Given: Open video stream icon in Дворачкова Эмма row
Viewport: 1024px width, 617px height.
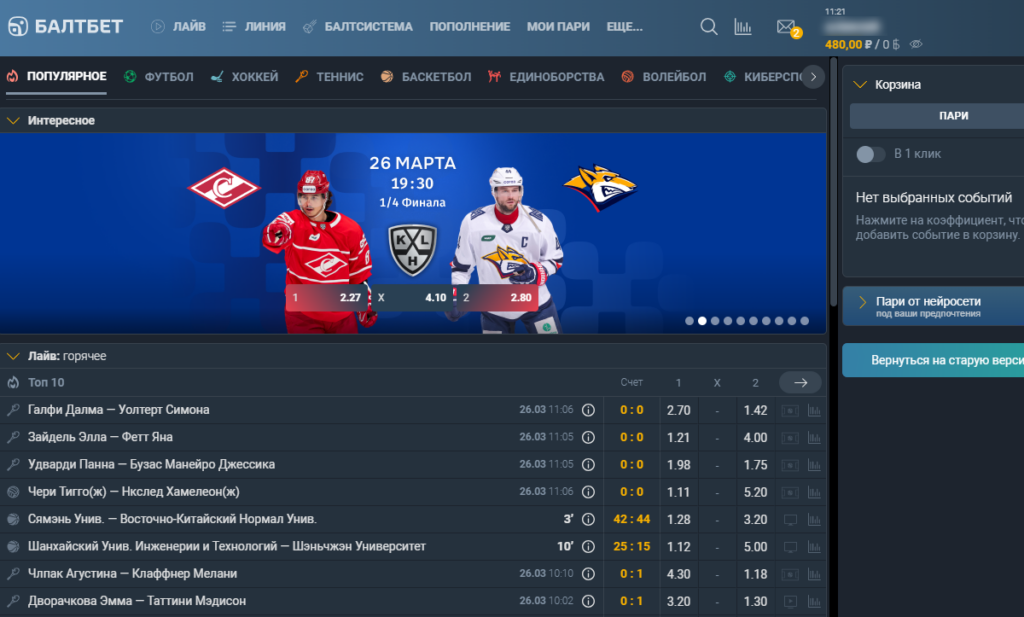Looking at the screenshot, I should (x=790, y=601).
